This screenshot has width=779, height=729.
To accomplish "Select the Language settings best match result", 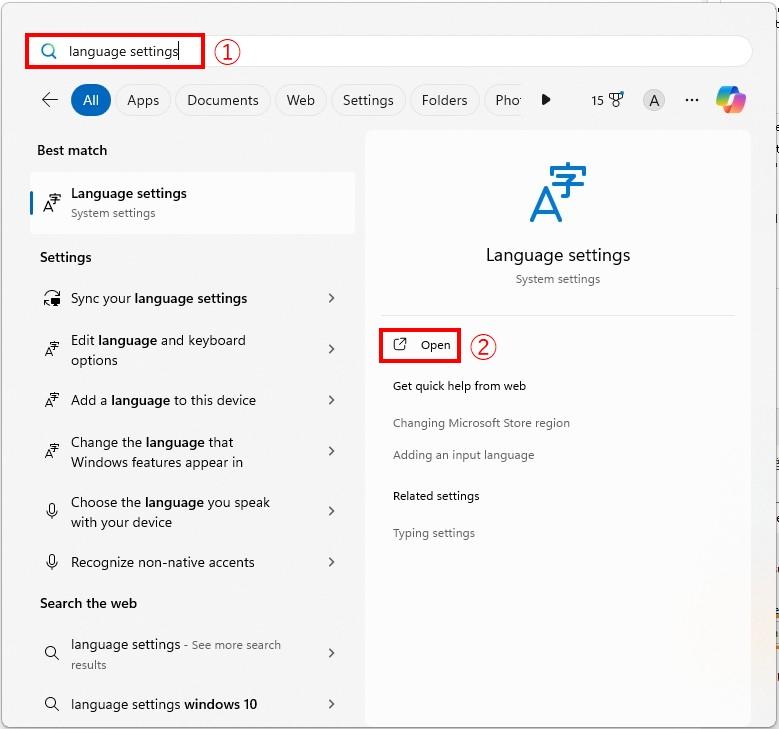I will tap(193, 203).
